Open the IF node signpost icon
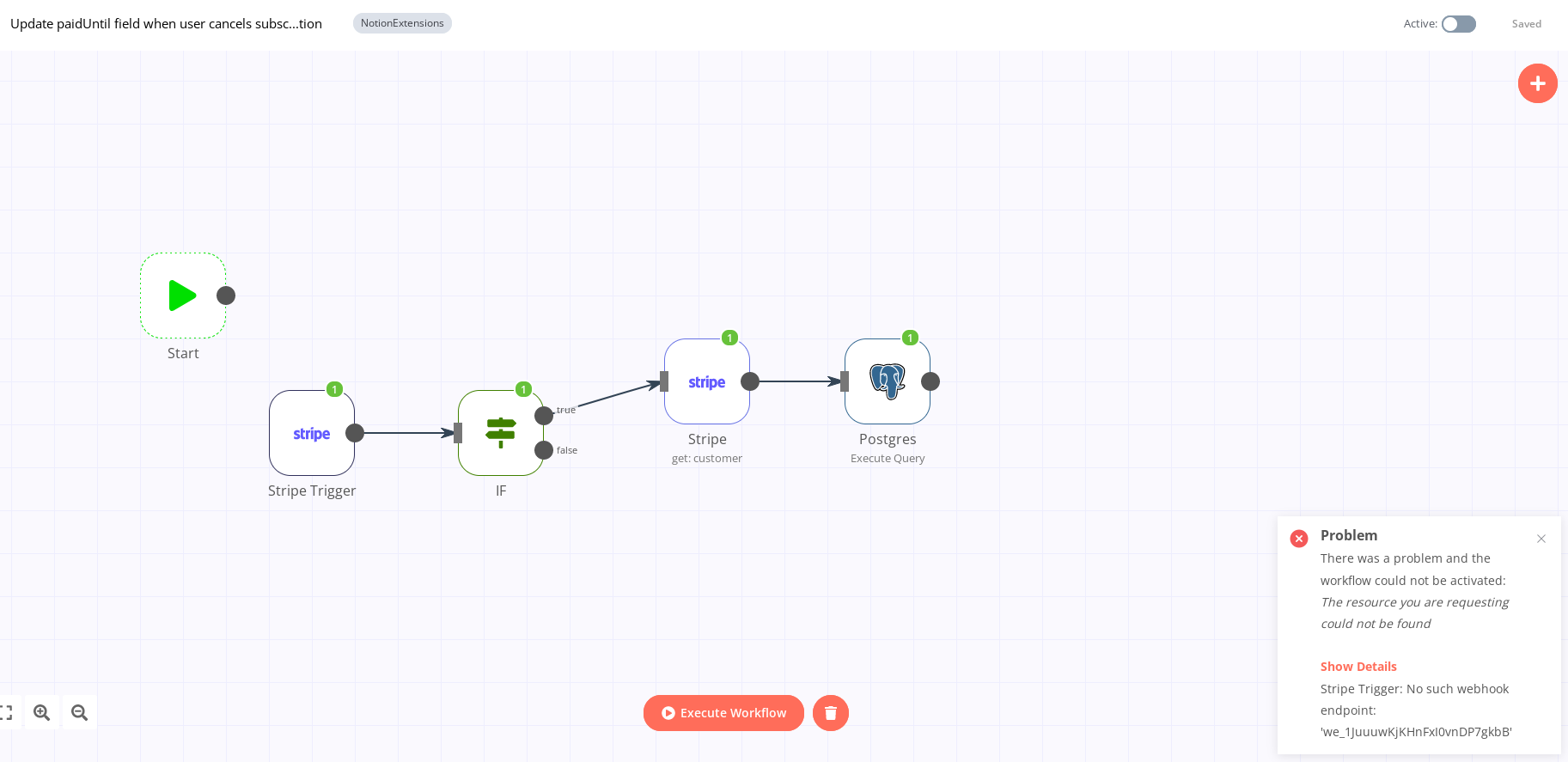1568x762 pixels. [501, 433]
